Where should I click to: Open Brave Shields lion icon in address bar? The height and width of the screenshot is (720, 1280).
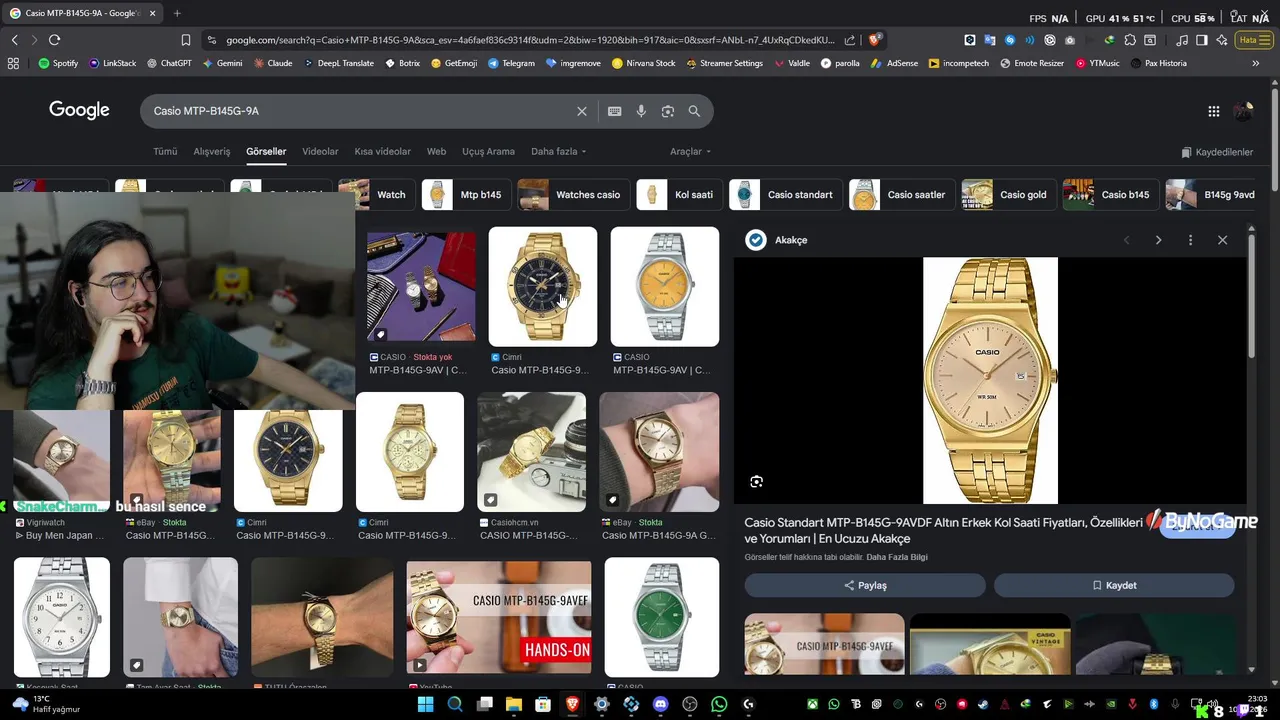click(x=875, y=40)
